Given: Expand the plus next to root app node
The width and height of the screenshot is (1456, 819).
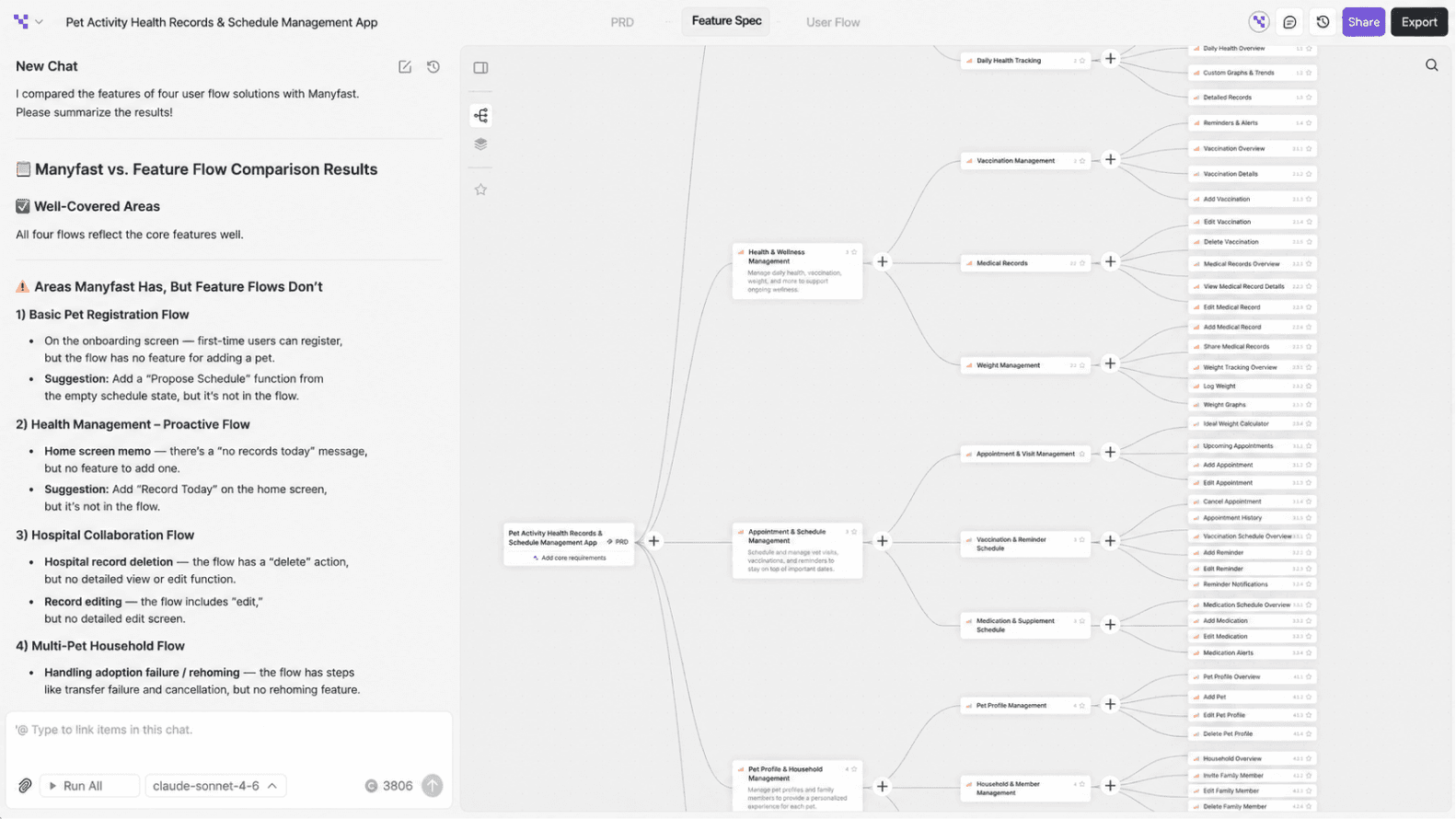Looking at the screenshot, I should 653,541.
